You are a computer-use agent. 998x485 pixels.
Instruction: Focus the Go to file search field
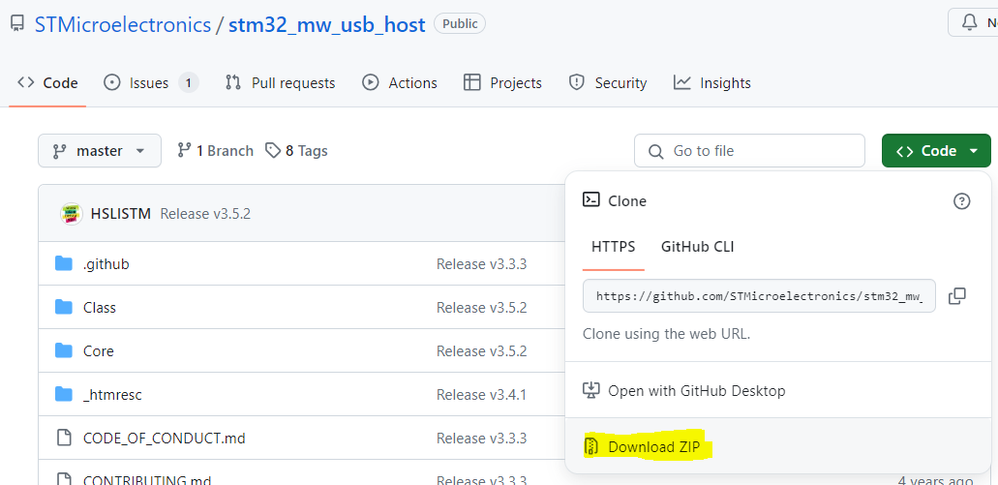coord(749,151)
